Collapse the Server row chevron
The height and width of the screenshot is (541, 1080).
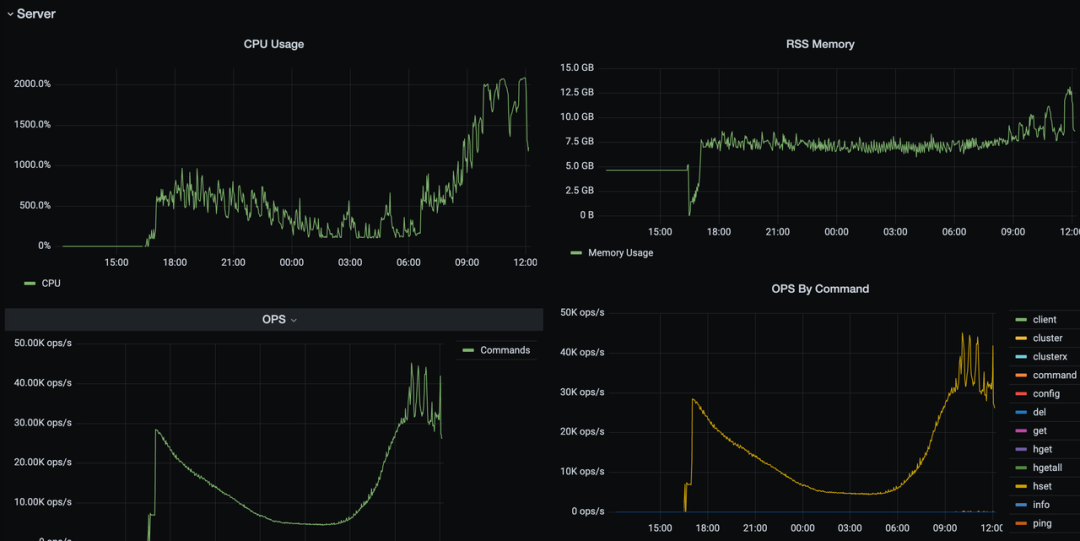pyautogui.click(x=10, y=14)
